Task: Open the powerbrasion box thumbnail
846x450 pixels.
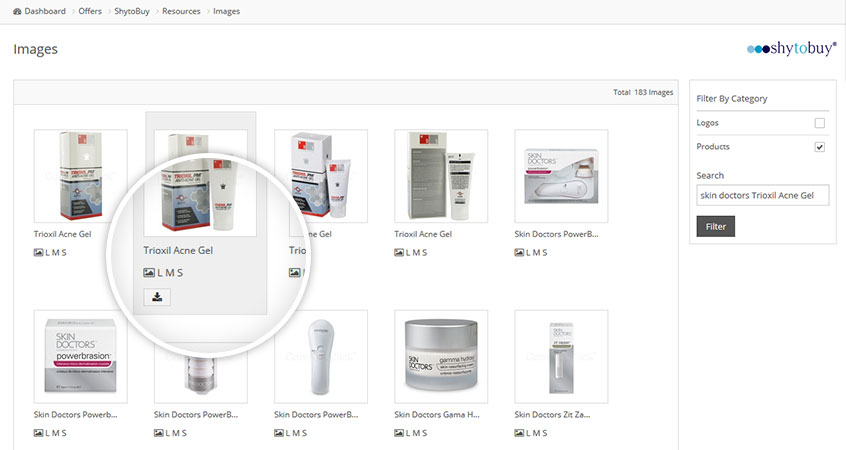Action: pos(80,356)
